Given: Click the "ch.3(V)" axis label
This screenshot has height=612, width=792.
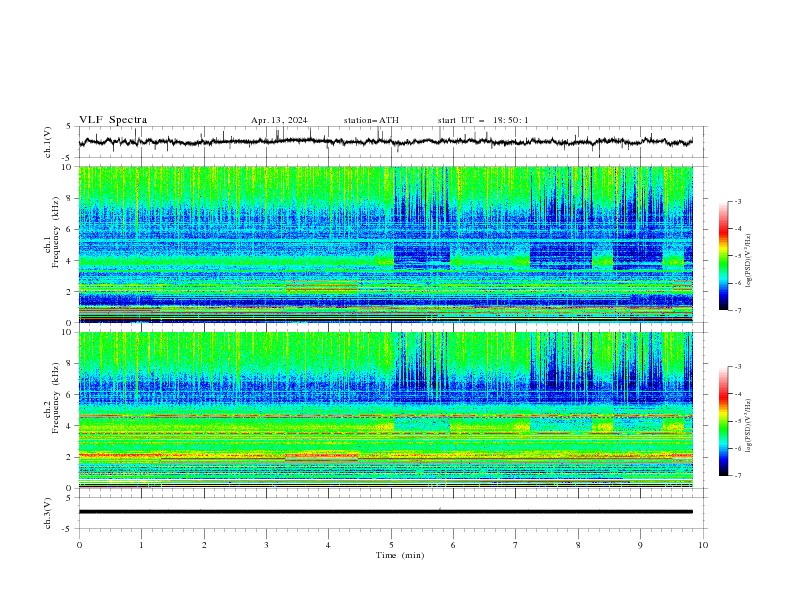Looking at the screenshot, I should tap(48, 513).
